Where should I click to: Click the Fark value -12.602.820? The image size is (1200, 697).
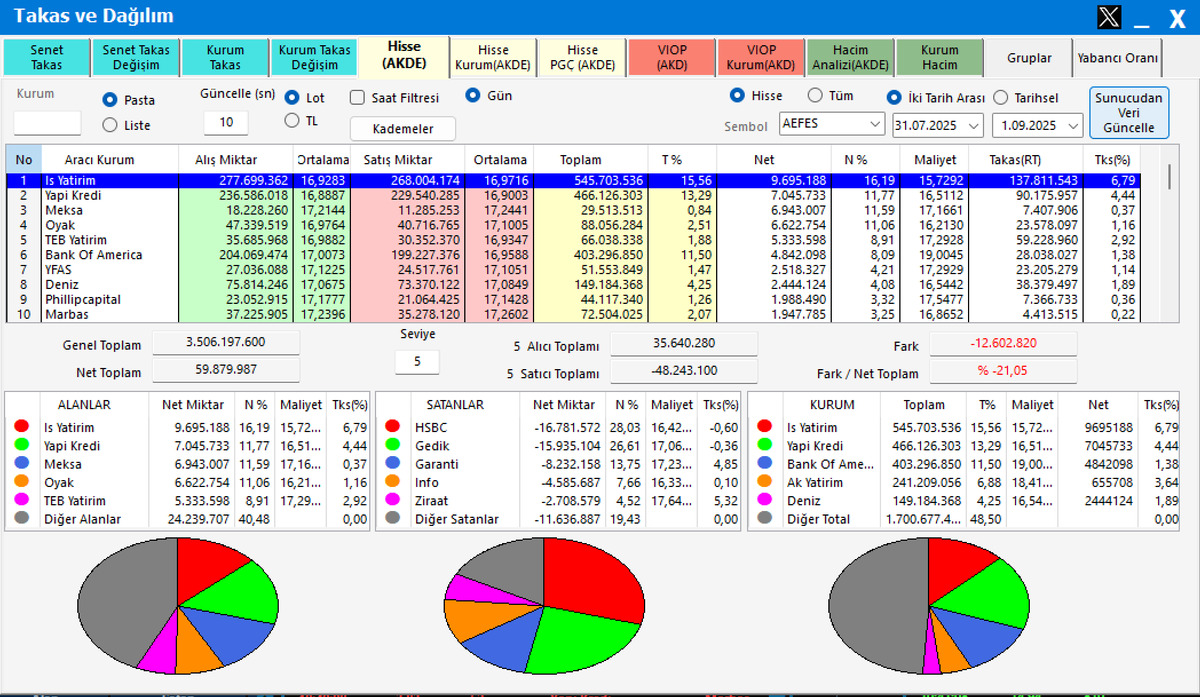coord(1003,344)
